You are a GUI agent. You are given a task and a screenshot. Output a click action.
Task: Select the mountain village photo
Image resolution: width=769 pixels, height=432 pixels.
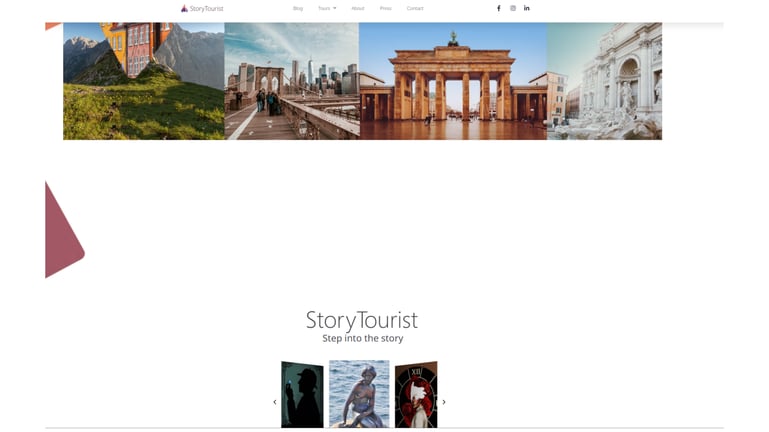click(x=144, y=81)
